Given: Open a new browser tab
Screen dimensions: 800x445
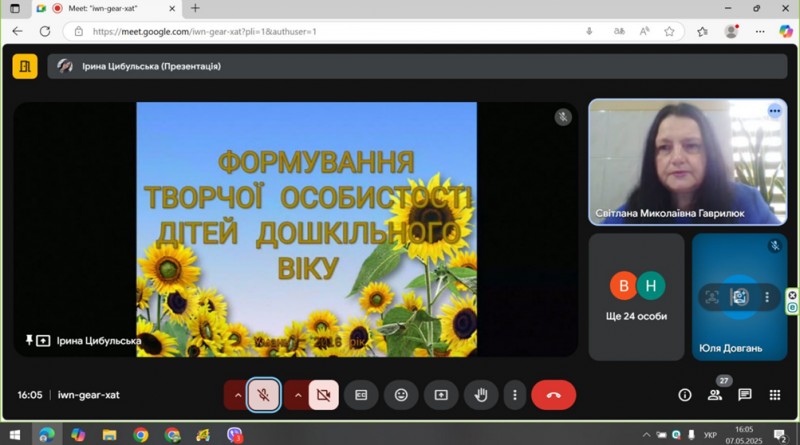Looking at the screenshot, I should [x=195, y=8].
